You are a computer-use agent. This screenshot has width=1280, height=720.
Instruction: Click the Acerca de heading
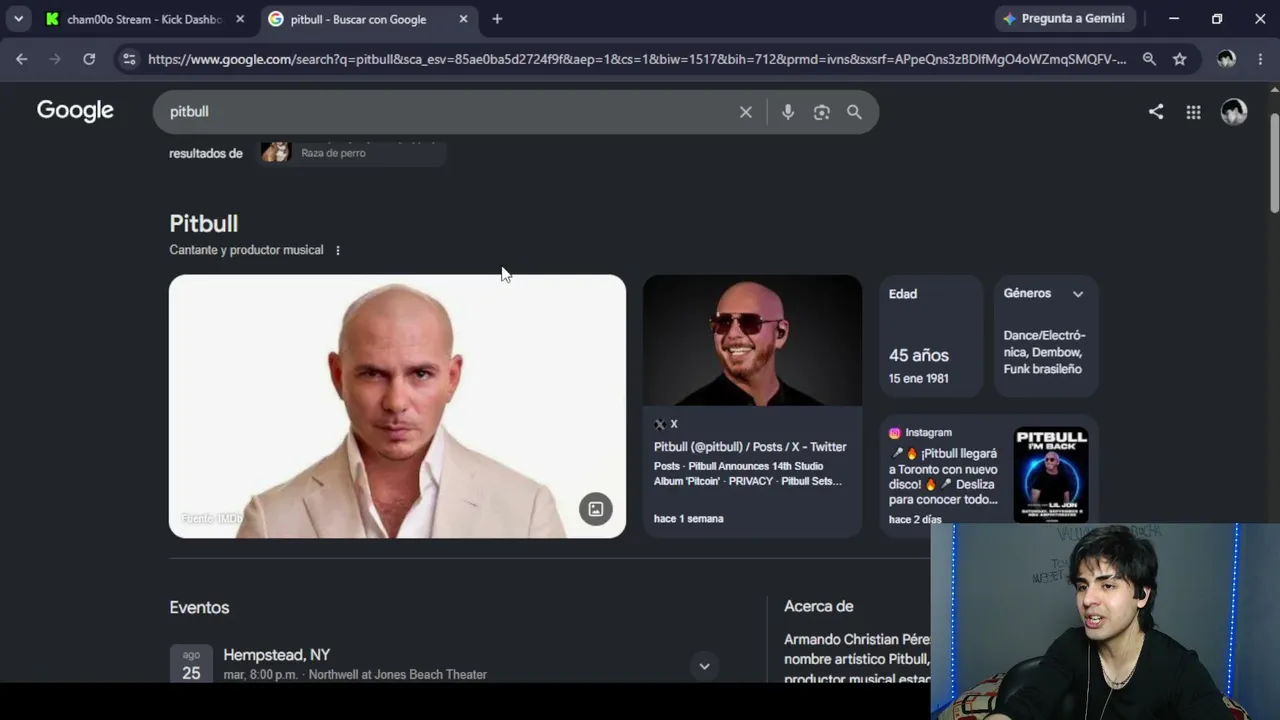click(818, 606)
